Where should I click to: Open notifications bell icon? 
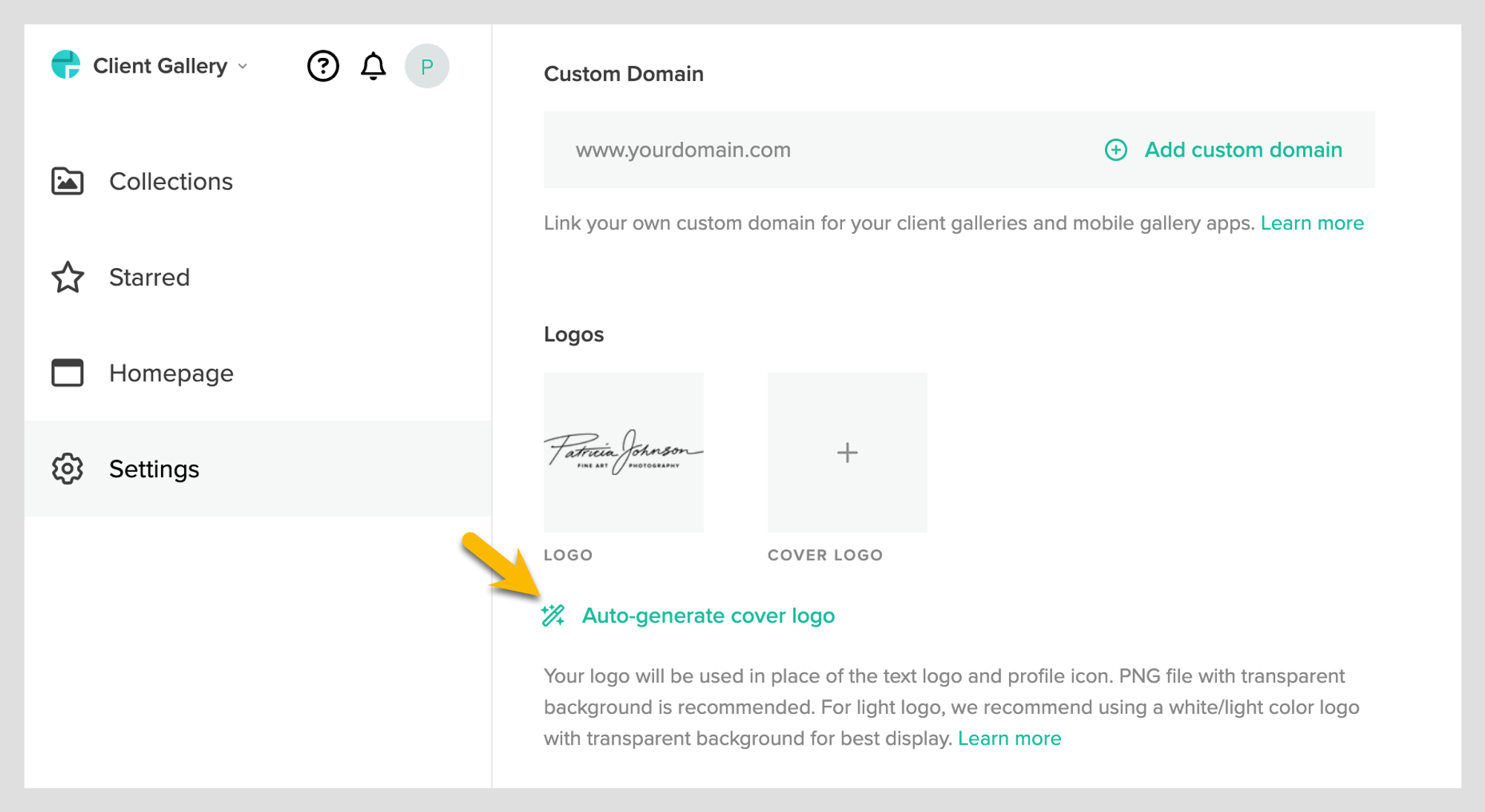click(x=373, y=66)
